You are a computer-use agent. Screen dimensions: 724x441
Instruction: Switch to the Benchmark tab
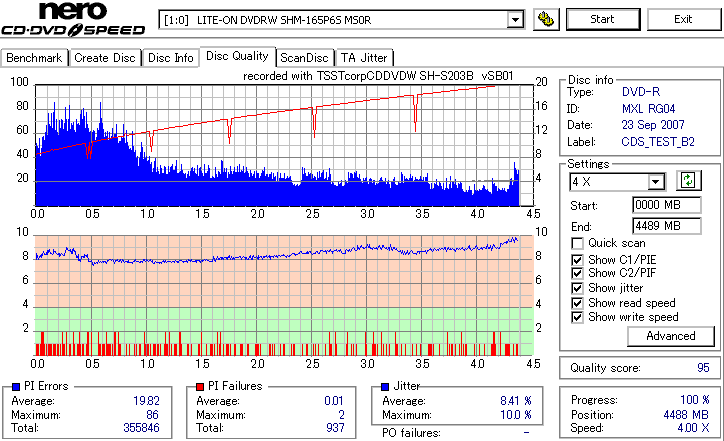click(34, 58)
